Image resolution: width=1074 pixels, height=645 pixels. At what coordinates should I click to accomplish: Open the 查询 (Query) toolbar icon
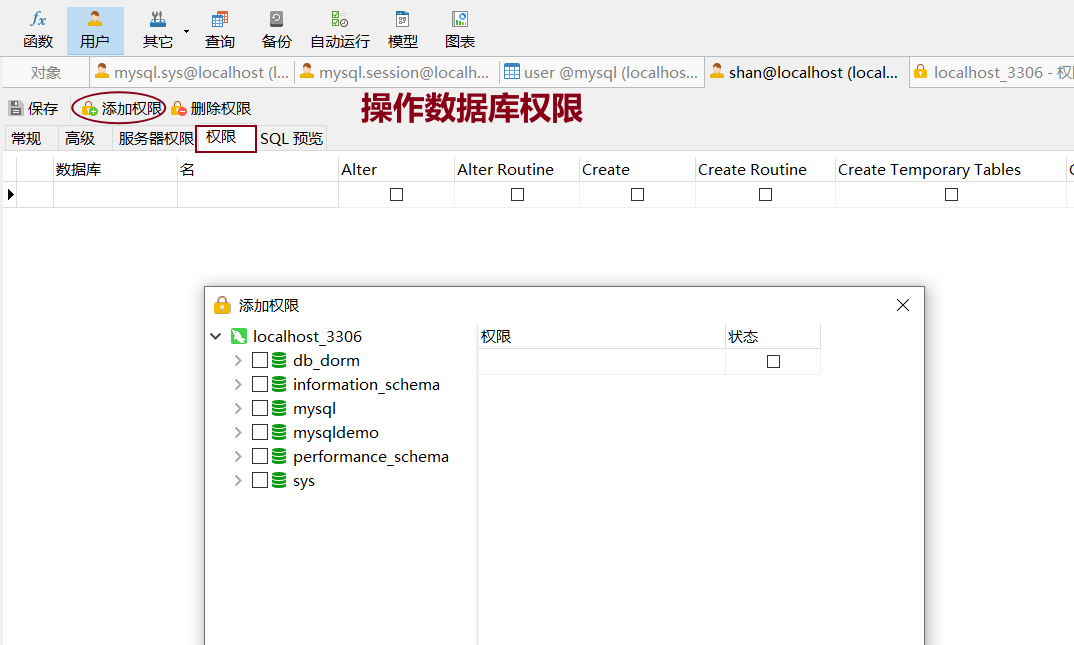pos(220,31)
